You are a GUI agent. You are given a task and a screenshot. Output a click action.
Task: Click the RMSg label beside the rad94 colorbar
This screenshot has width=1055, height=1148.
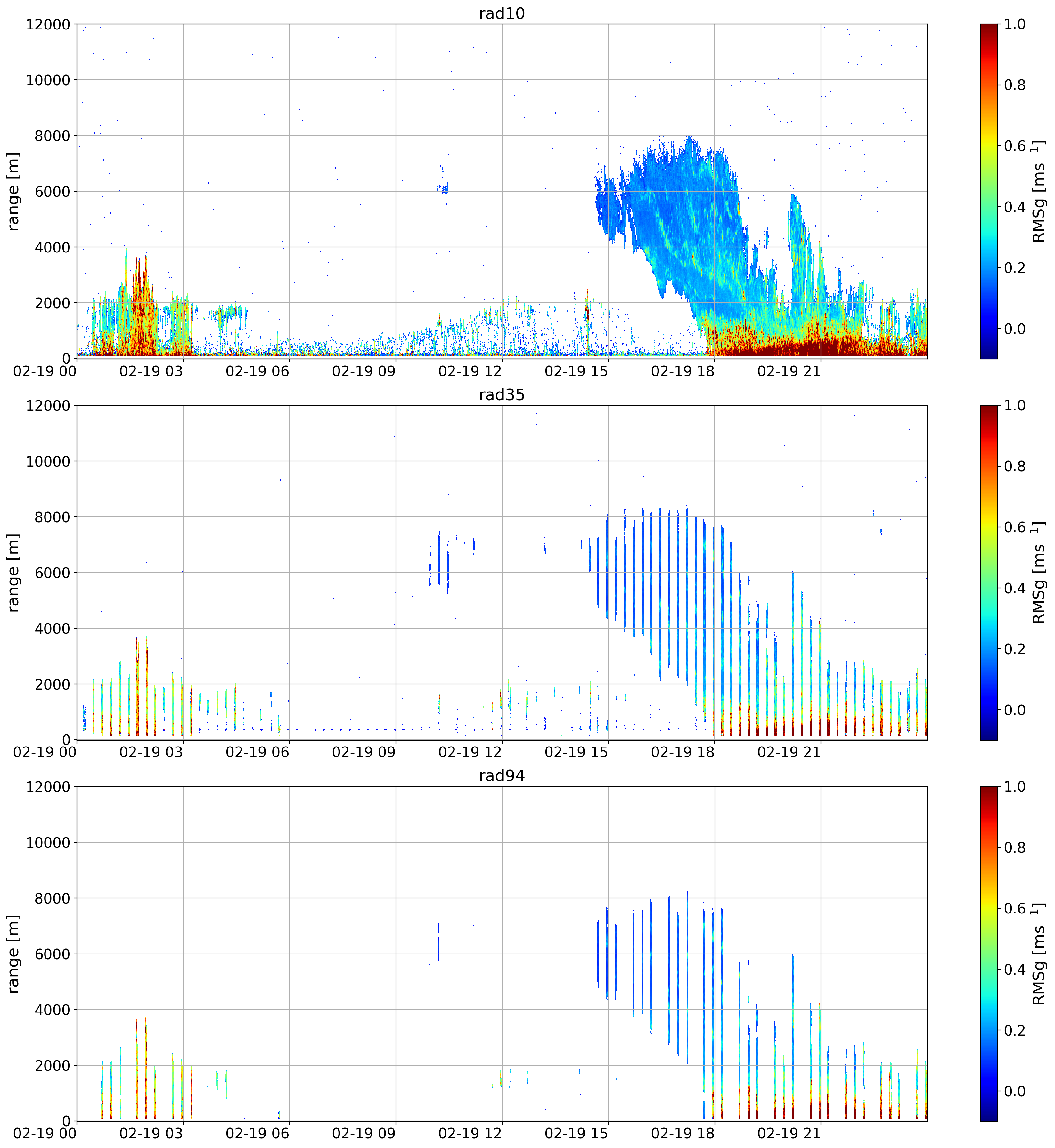click(x=1038, y=954)
